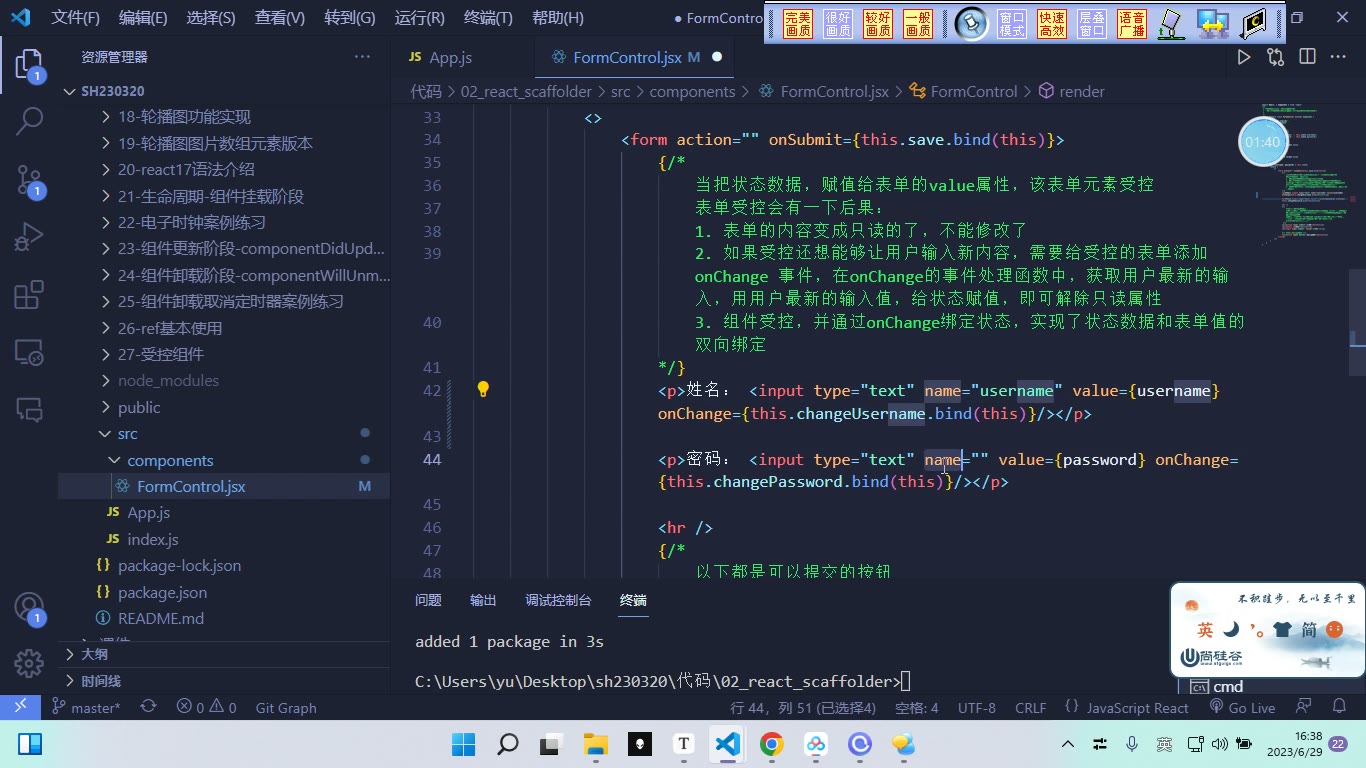
Task: Open Source Control view in activity bar
Action: click(x=29, y=180)
